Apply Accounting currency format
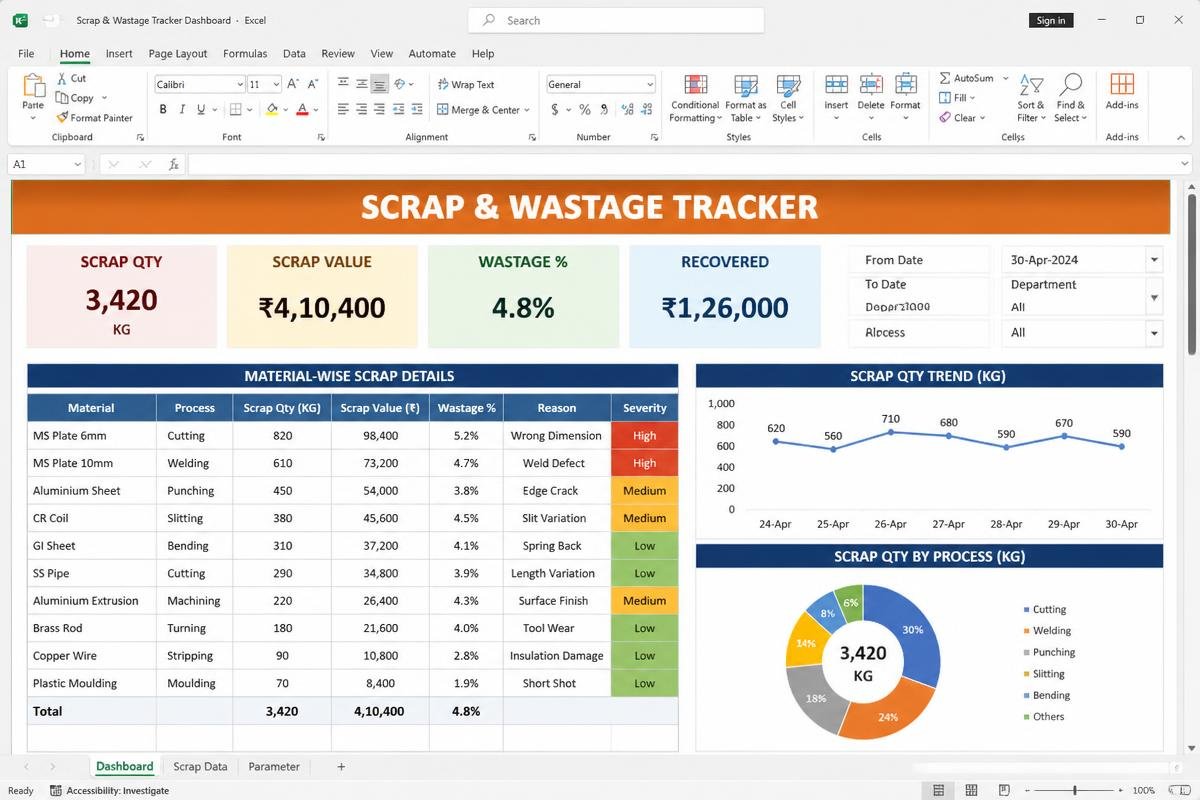Screen dimensions: 1200x800 553,110
